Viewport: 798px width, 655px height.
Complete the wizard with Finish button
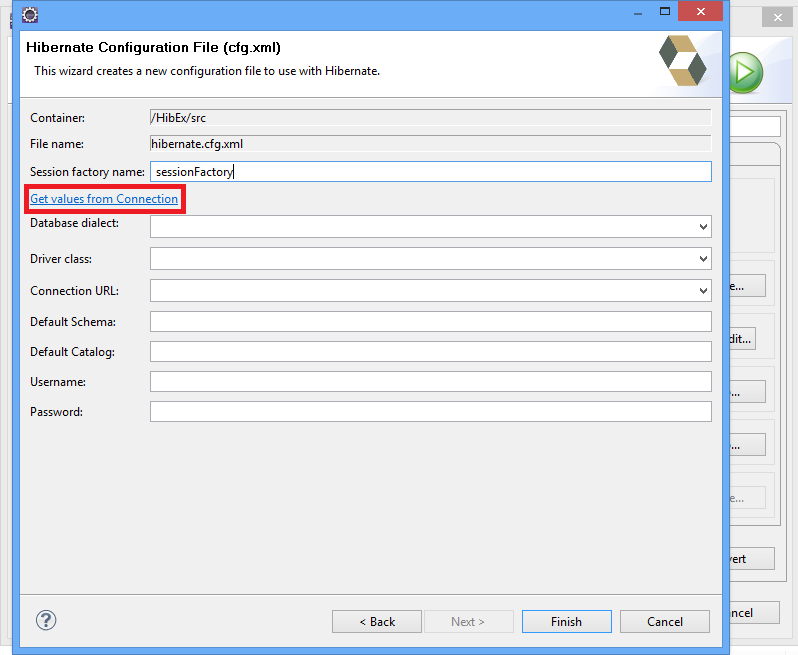tap(566, 621)
